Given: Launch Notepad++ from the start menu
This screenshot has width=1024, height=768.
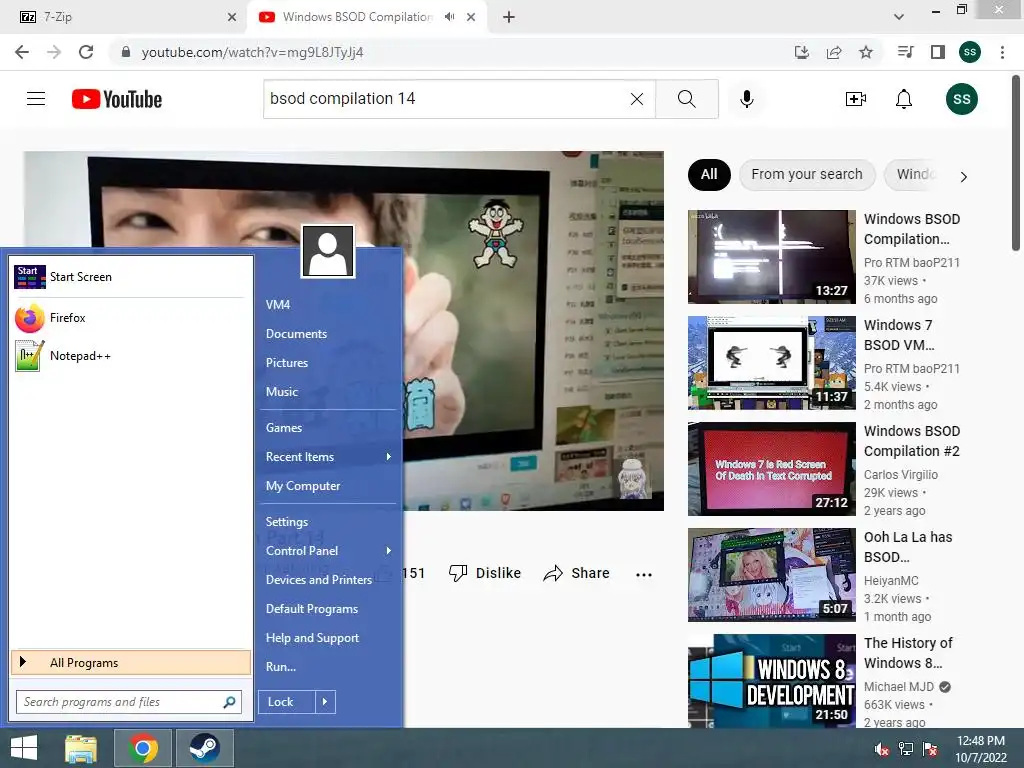Looking at the screenshot, I should click(131, 356).
